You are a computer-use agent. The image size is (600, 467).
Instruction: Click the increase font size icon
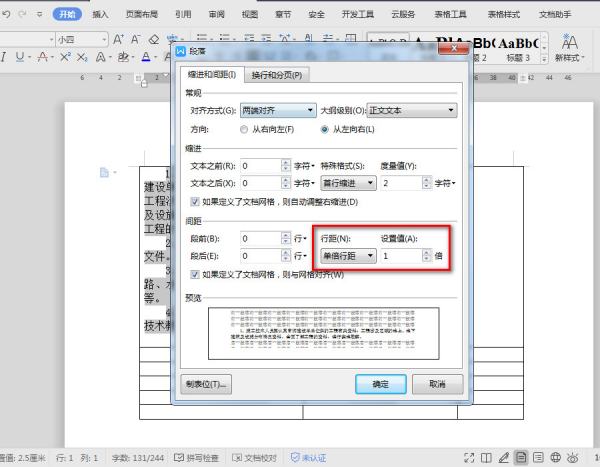point(118,40)
